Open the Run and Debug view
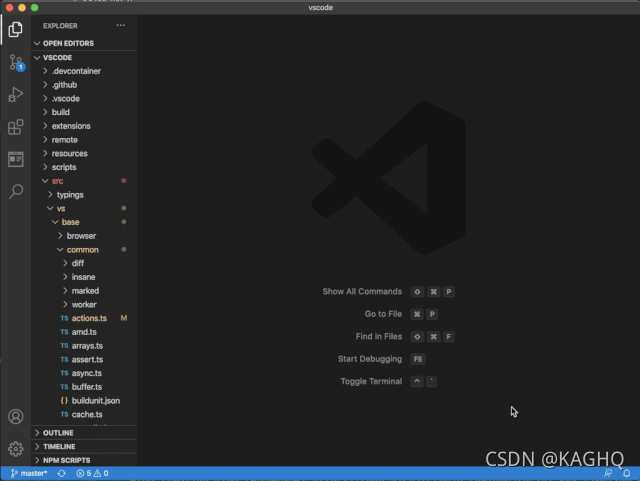This screenshot has height=481, width=640. [16, 94]
